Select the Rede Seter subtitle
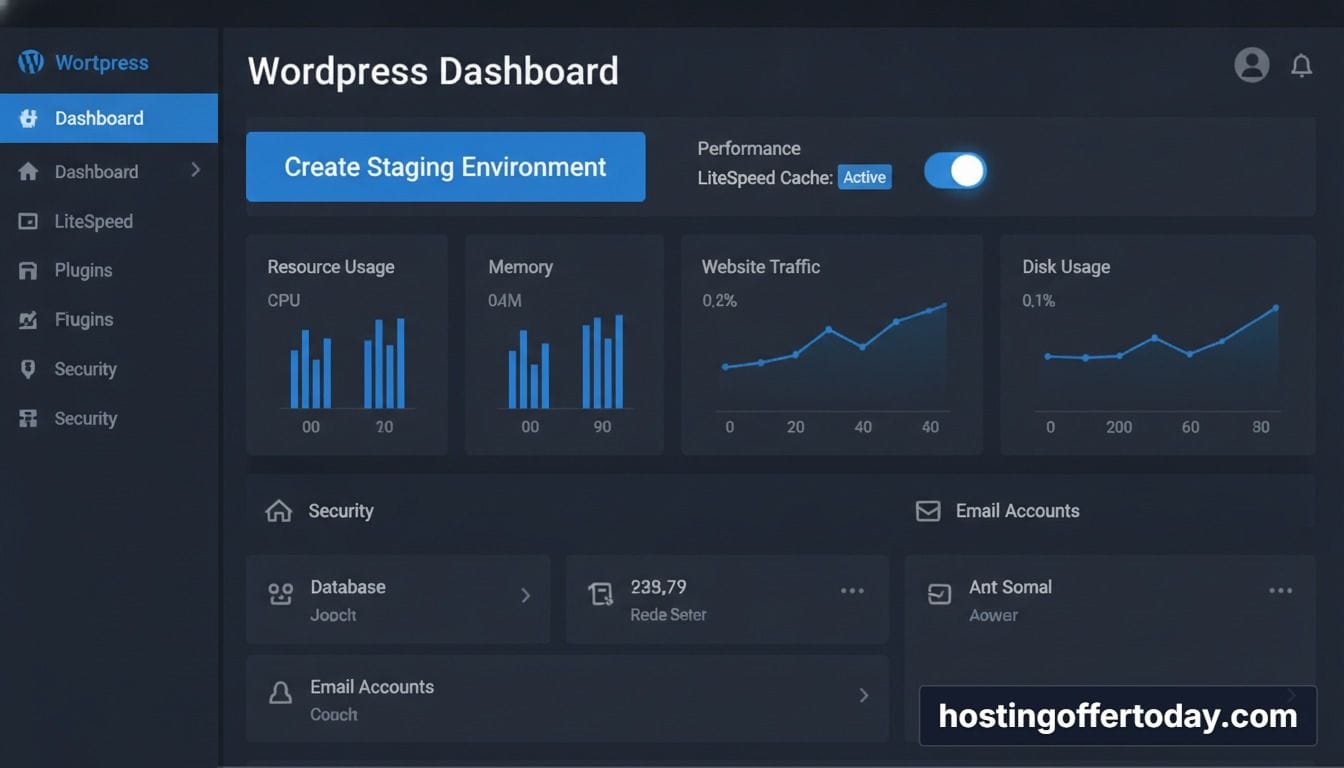 (668, 615)
